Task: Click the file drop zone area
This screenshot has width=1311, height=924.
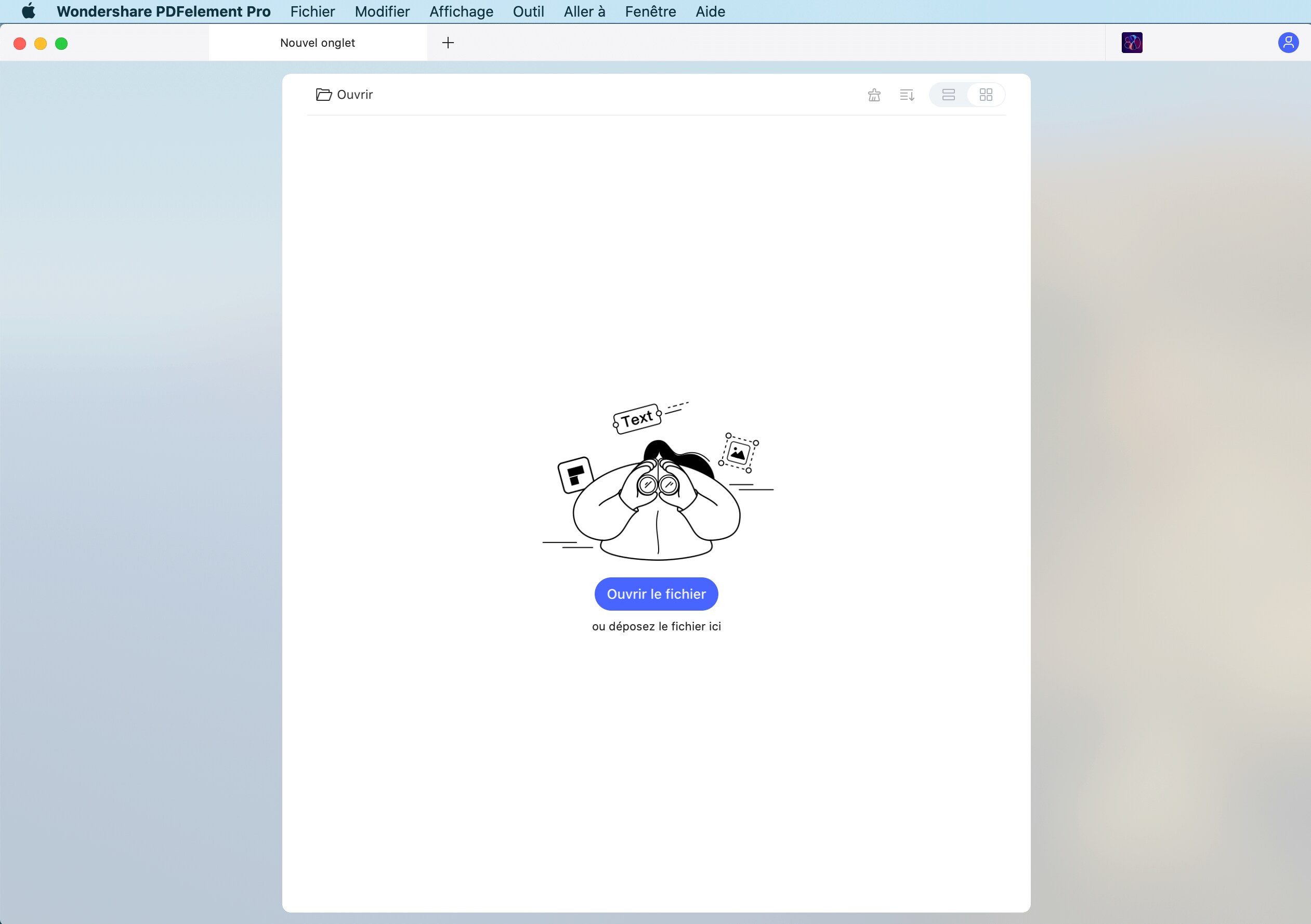Action: (656, 627)
